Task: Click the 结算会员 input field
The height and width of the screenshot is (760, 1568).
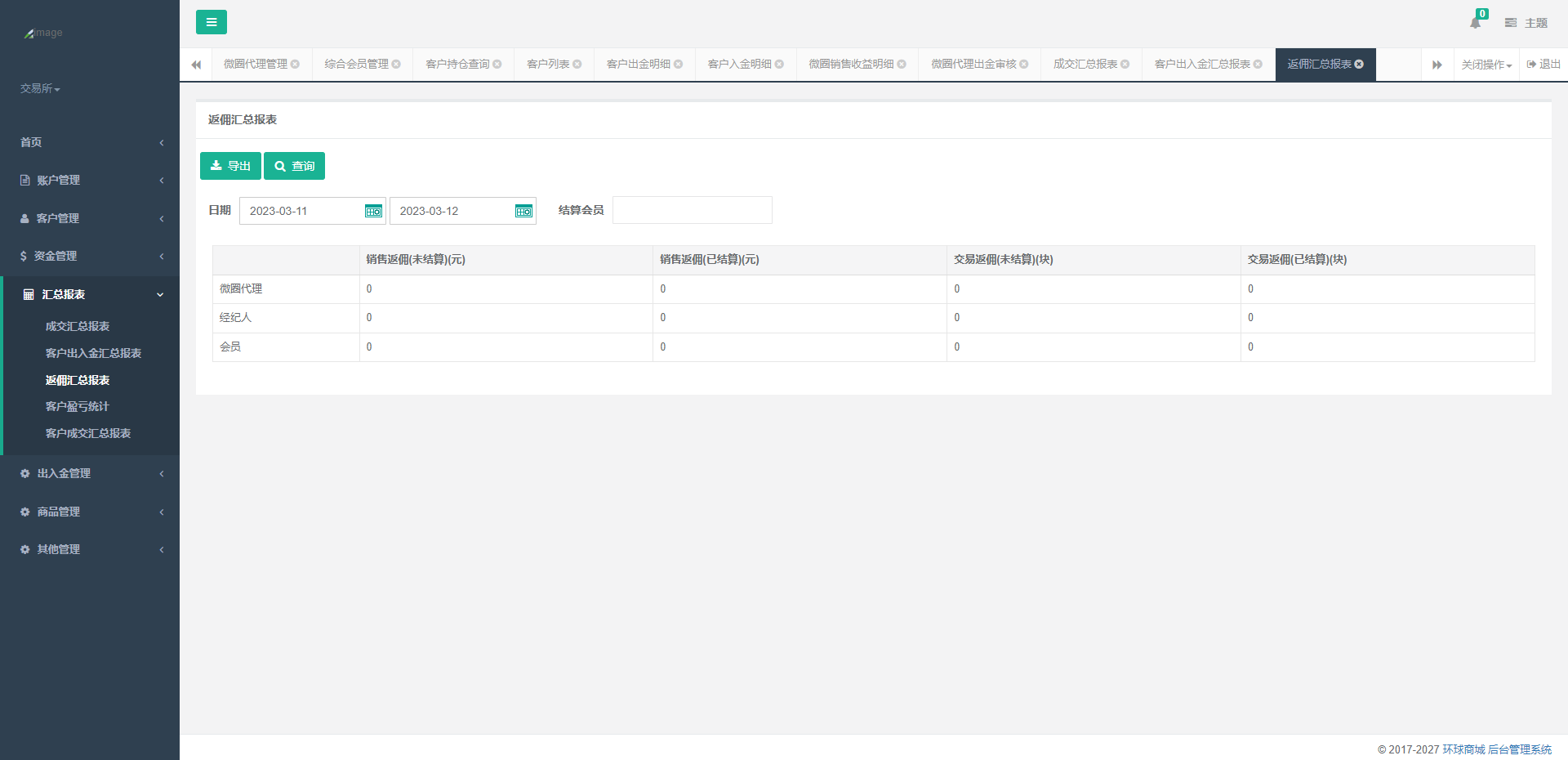Action: click(692, 210)
